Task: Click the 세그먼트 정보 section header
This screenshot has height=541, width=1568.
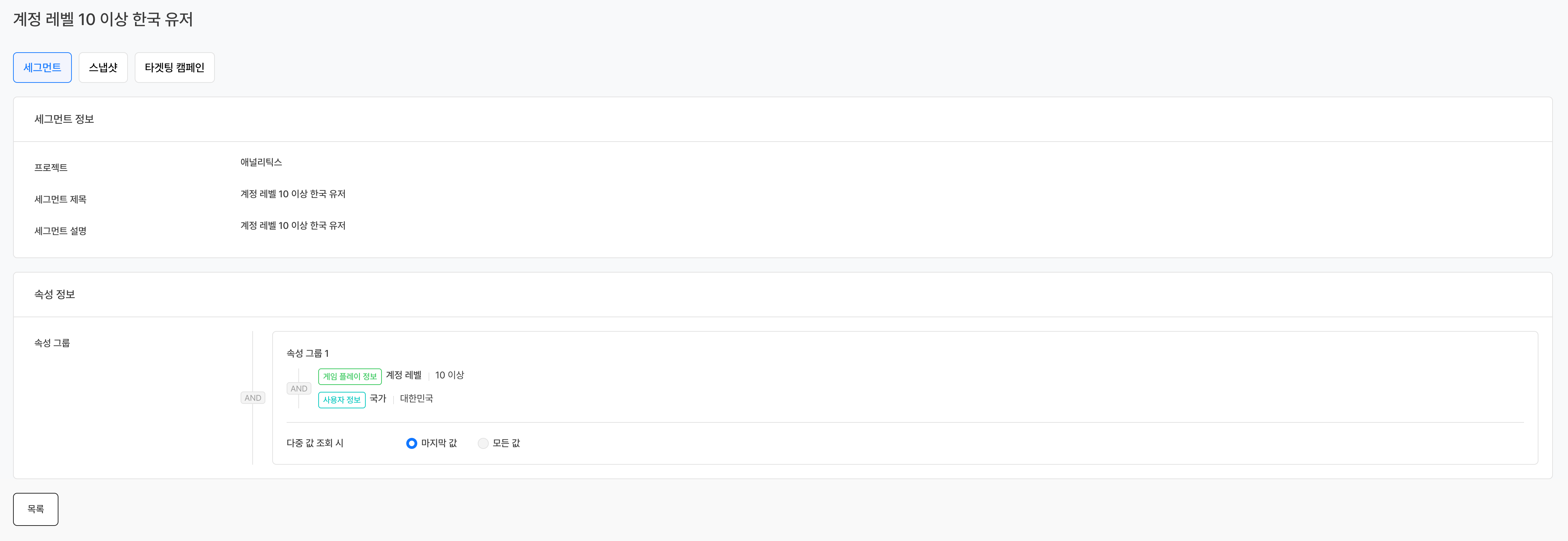Action: (x=64, y=119)
